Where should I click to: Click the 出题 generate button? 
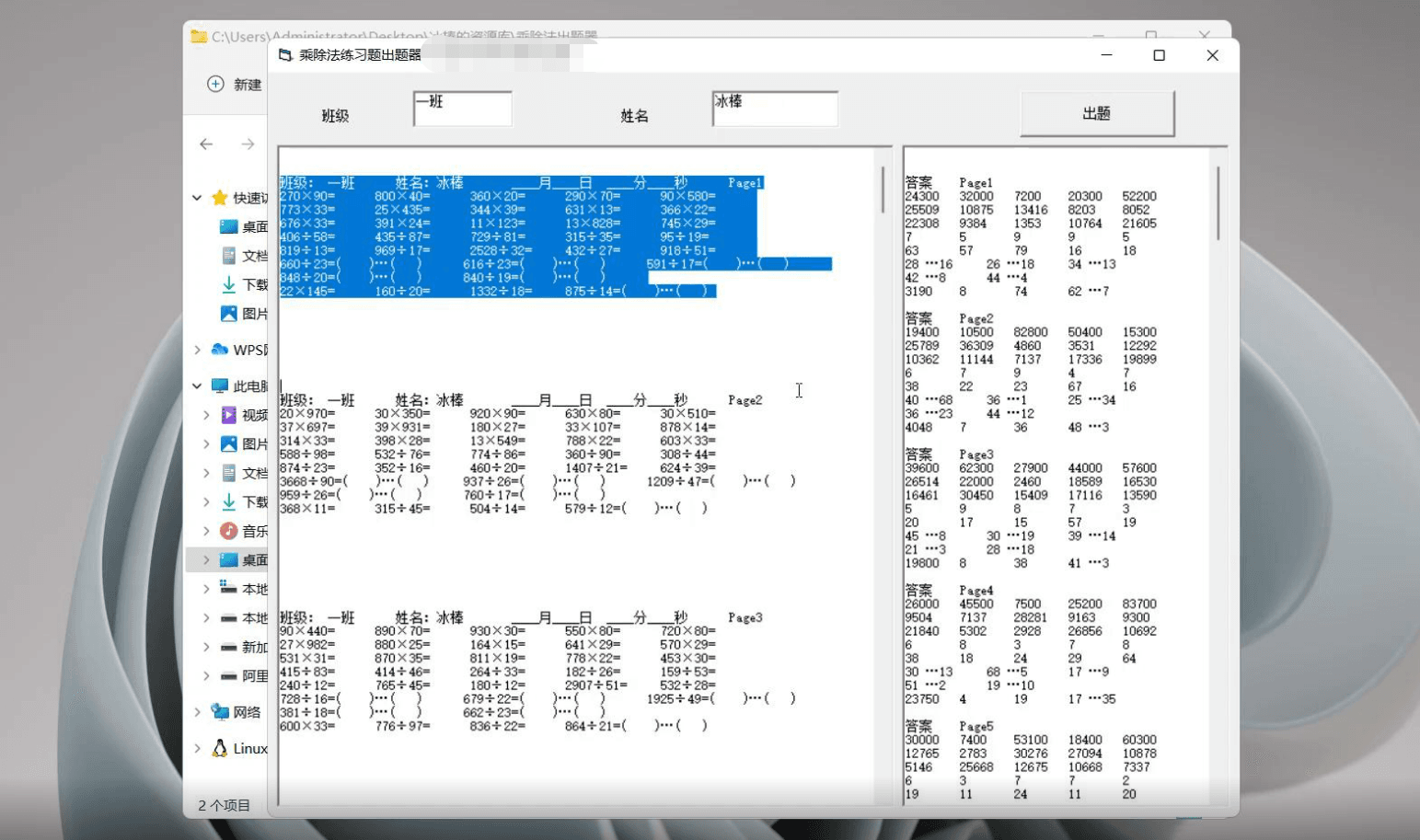pyautogui.click(x=1096, y=113)
